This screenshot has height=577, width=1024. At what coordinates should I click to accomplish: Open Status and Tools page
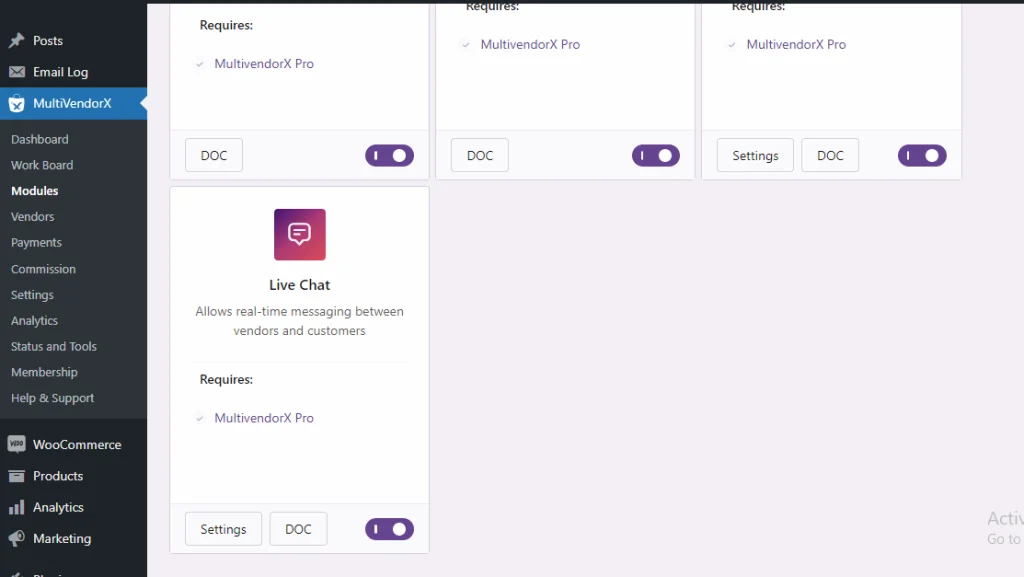click(x=54, y=346)
